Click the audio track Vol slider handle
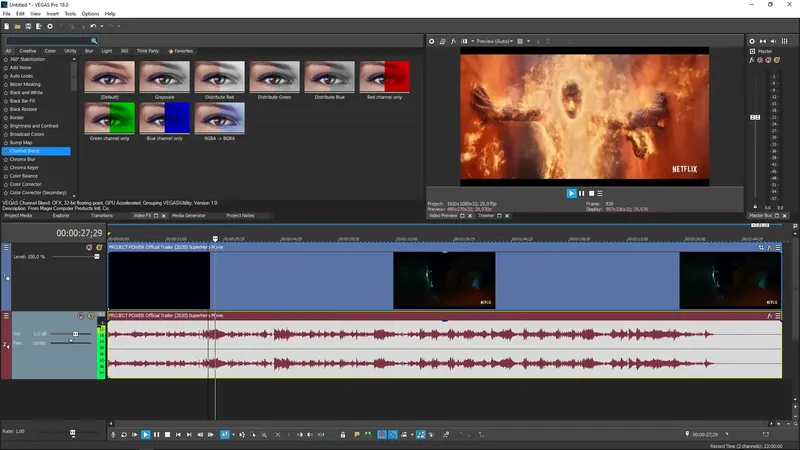The width and height of the screenshot is (800, 450). tap(75, 334)
